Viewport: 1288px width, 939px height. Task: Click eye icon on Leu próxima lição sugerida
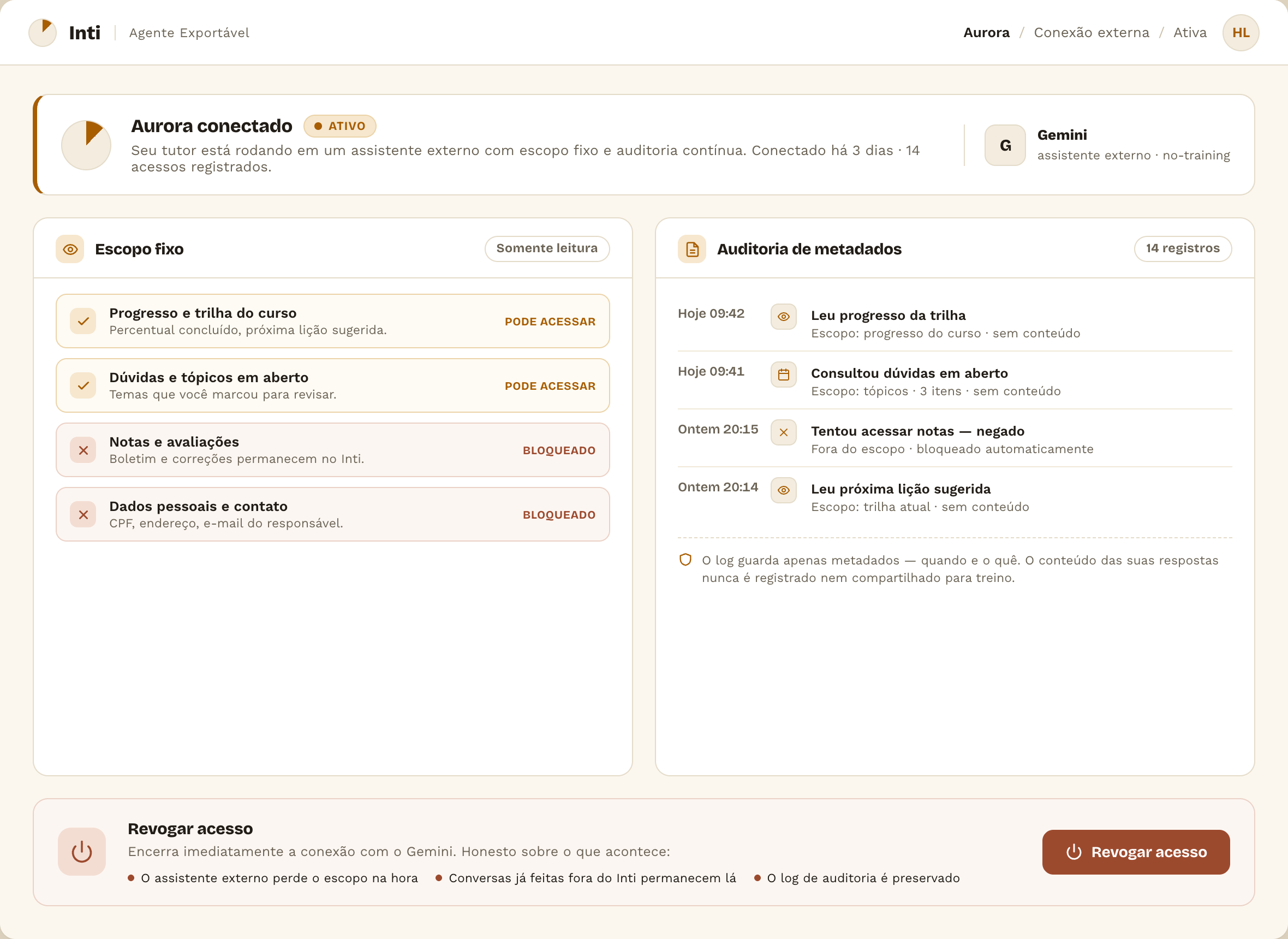783,490
